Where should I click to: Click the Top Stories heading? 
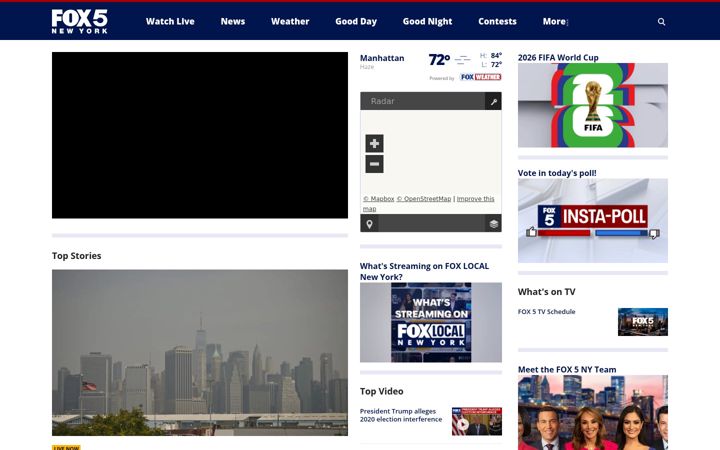coord(77,256)
